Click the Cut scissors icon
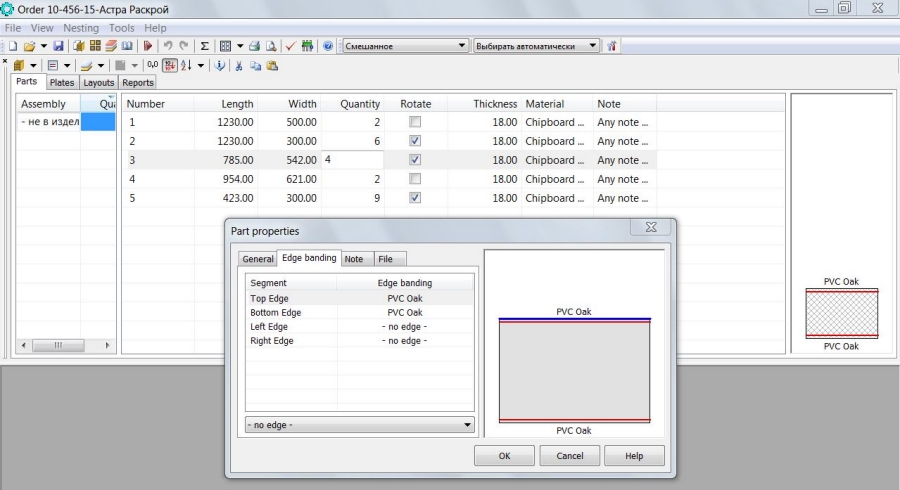This screenshot has height=490, width=900. [x=239, y=65]
